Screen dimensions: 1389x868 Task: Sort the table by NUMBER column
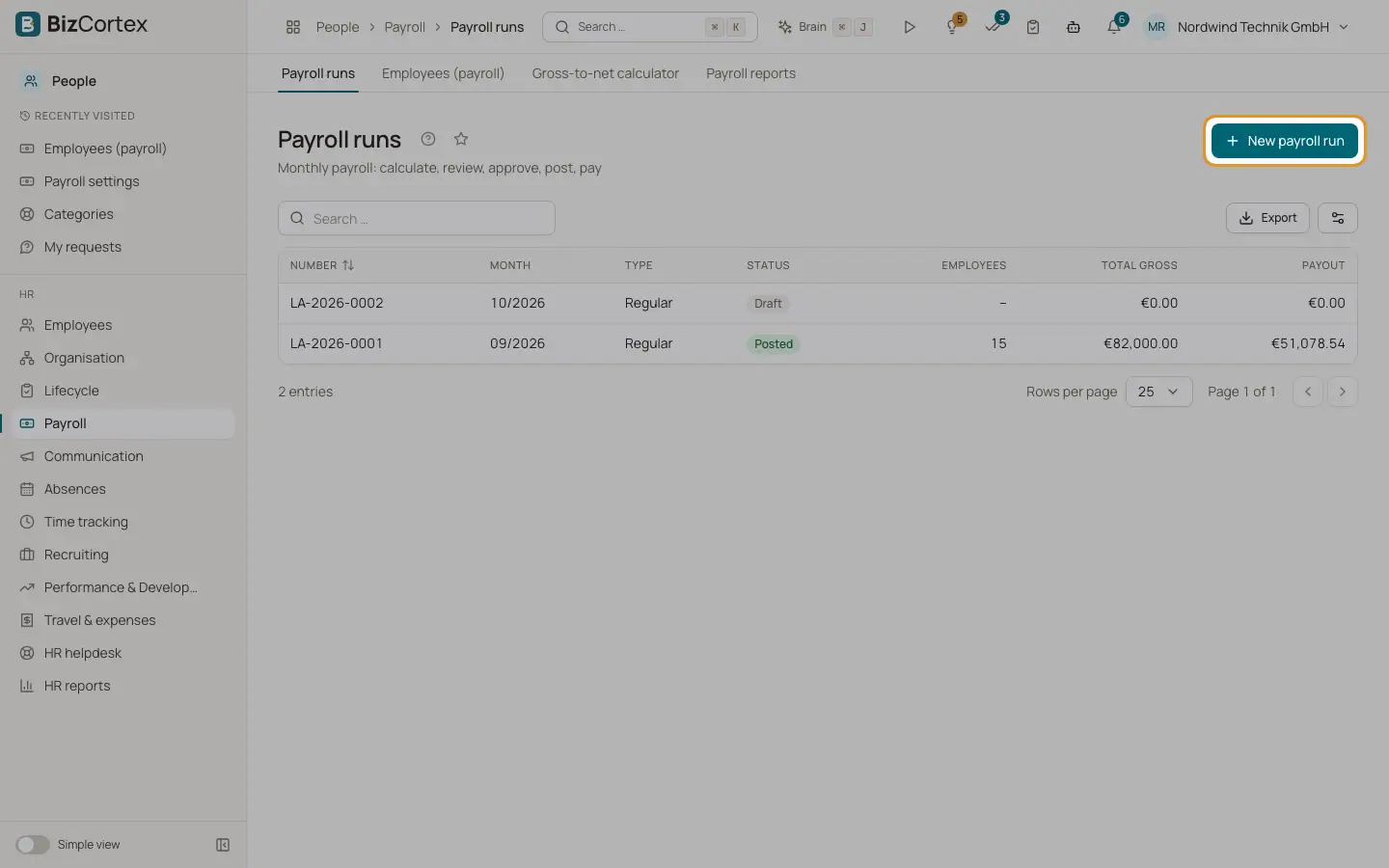pyautogui.click(x=322, y=265)
